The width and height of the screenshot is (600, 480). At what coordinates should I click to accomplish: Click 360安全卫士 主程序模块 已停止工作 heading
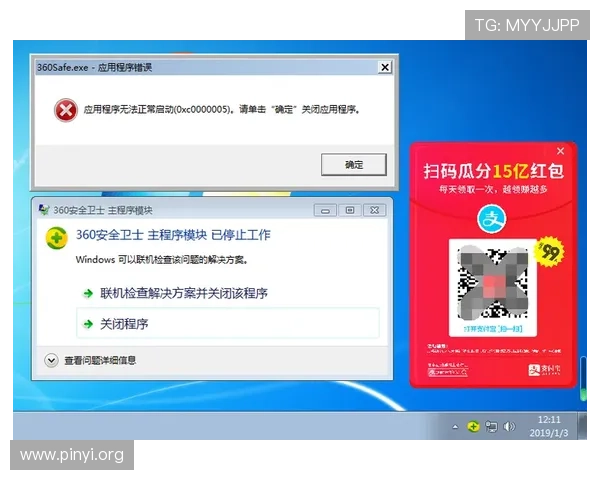pos(173,235)
